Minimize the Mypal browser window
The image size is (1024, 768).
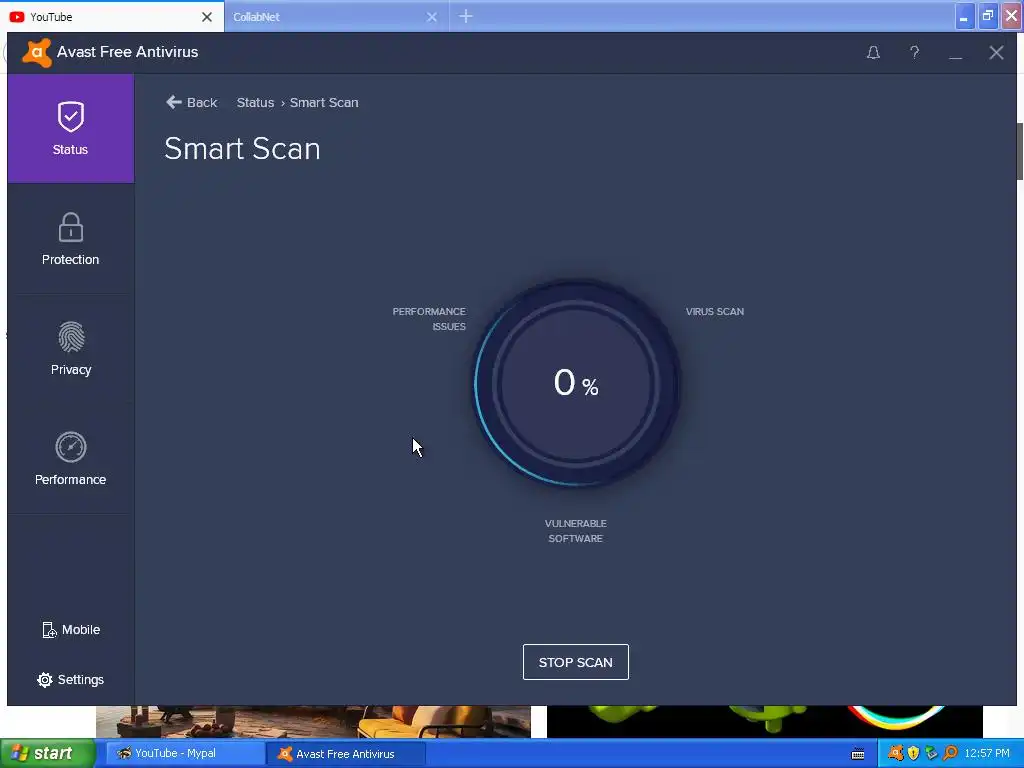964,16
